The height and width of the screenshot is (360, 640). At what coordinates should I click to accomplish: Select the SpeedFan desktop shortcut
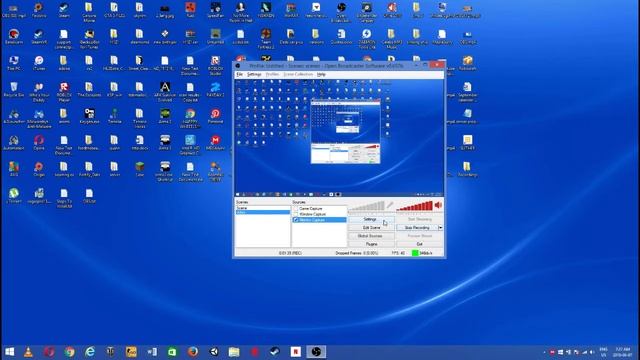pyautogui.click(x=216, y=10)
